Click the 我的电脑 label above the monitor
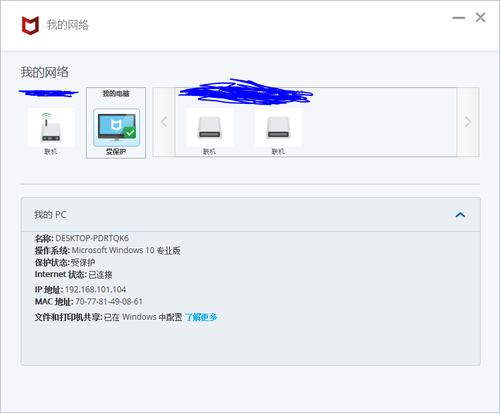This screenshot has height=413, width=500. click(116, 94)
